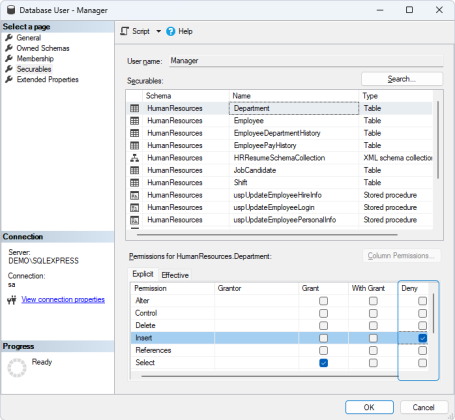
Task: Click the stored procedure icon for uspUpdateEmployeeLogin
Action: (134, 207)
